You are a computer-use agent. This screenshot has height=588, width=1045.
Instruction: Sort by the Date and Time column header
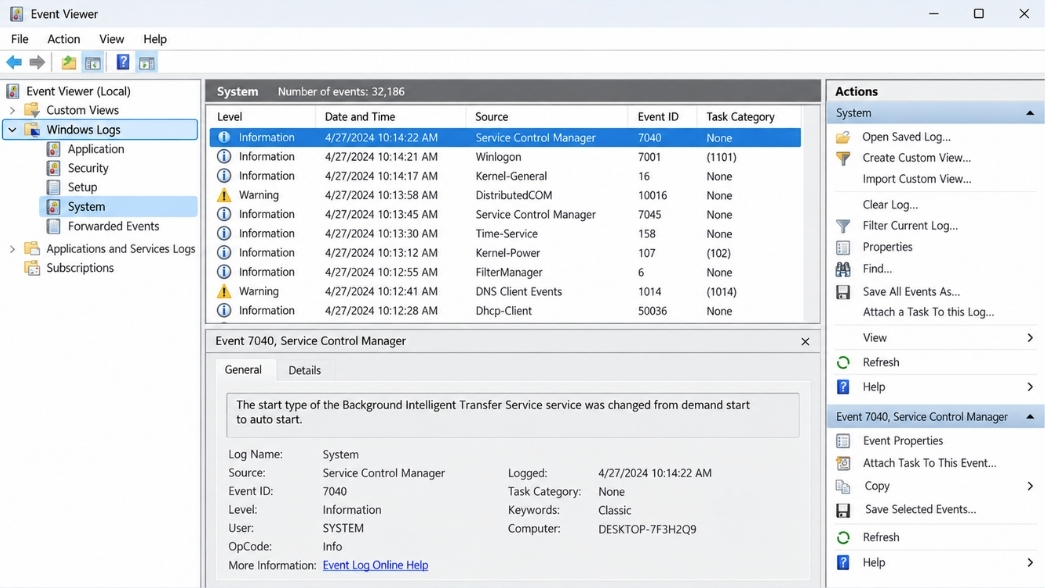click(x=391, y=117)
